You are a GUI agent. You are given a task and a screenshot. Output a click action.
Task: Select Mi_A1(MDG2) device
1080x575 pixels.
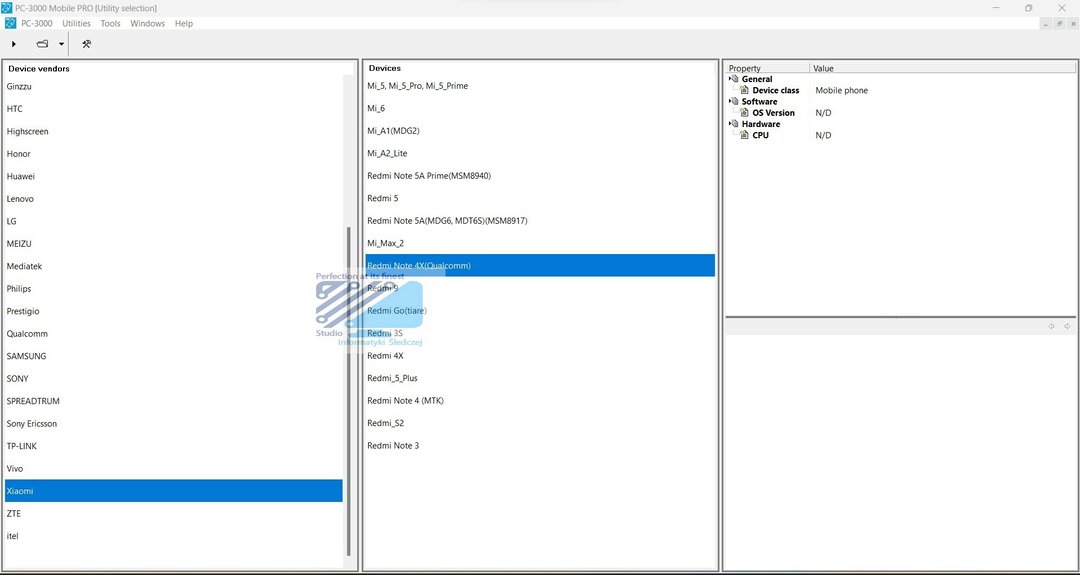click(540, 131)
